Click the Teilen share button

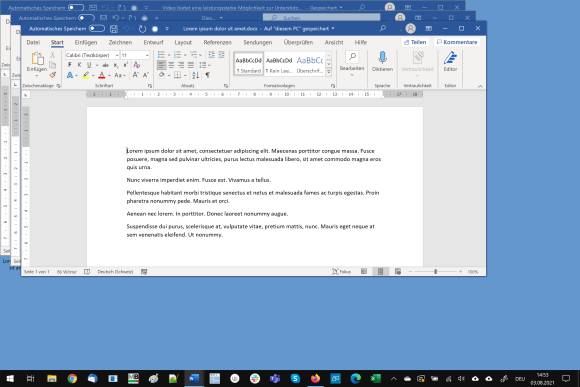(x=415, y=42)
